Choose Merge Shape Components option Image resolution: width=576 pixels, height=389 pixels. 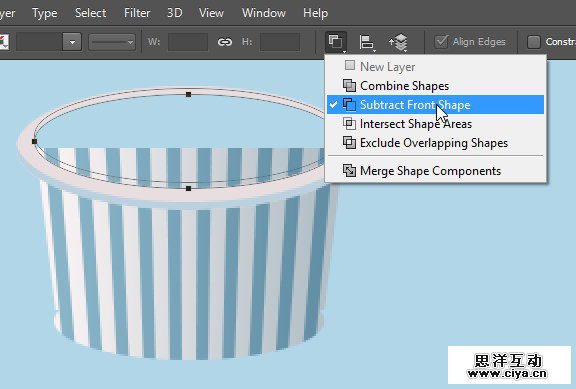pyautogui.click(x=435, y=171)
